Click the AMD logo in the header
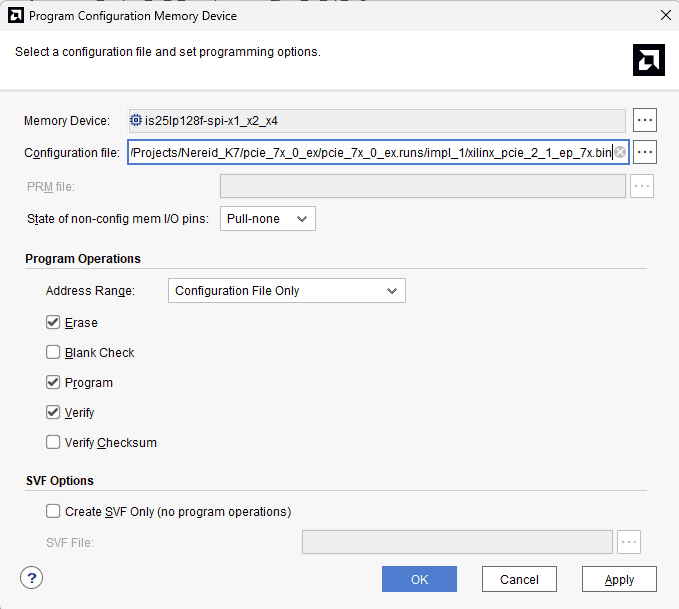679x609 pixels. pos(648,60)
